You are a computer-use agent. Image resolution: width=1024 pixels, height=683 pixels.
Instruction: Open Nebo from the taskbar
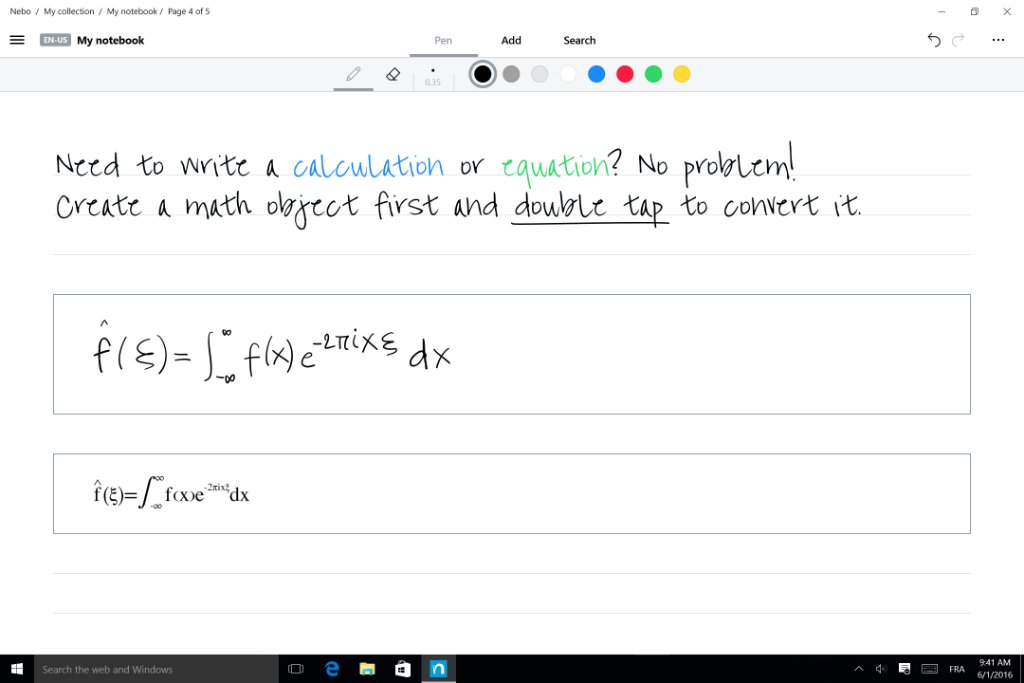[438, 668]
